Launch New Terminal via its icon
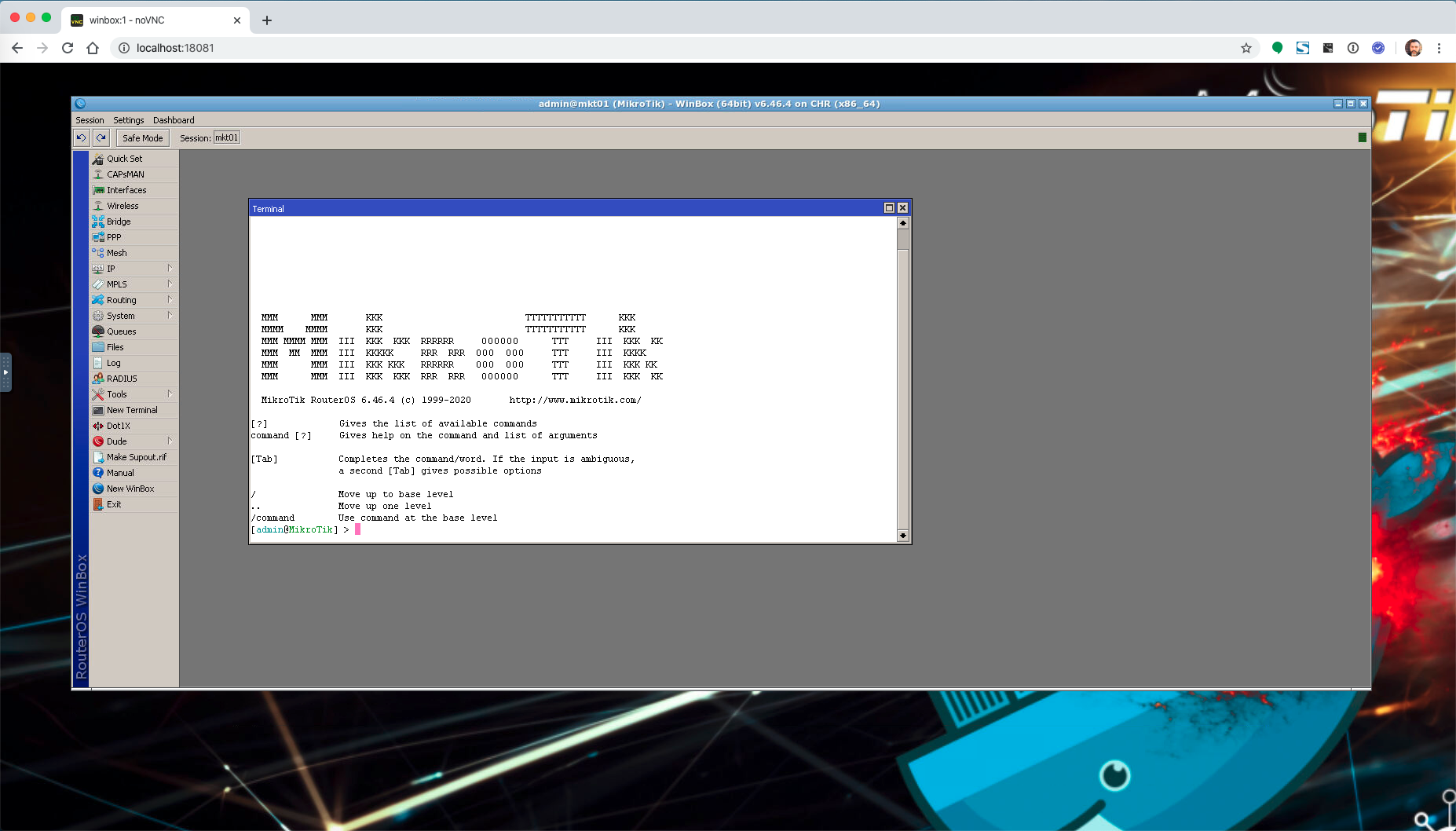 [x=98, y=410]
